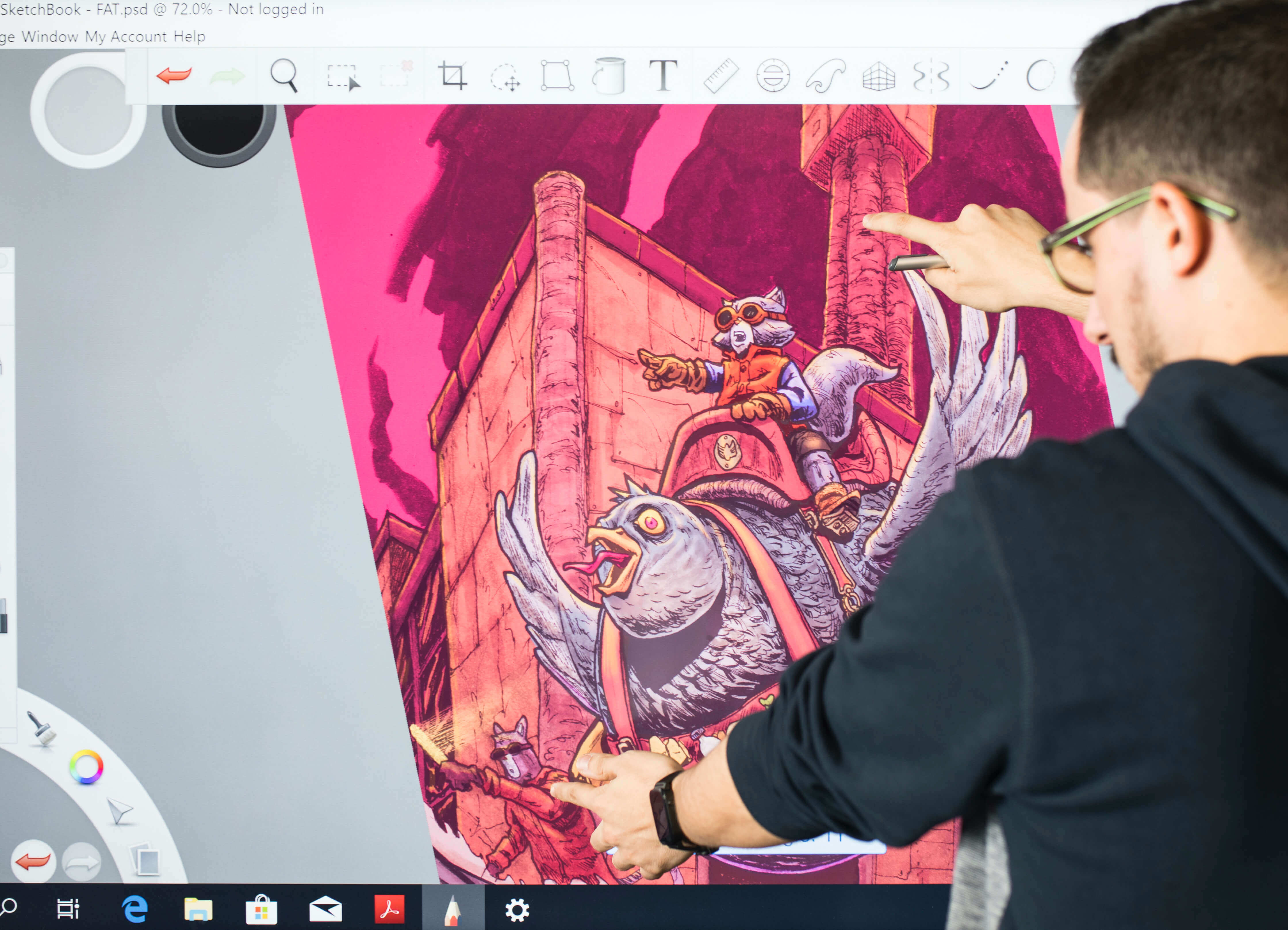Screen dimensions: 1288x930
Task: Open the Window menu
Action: tap(50, 37)
